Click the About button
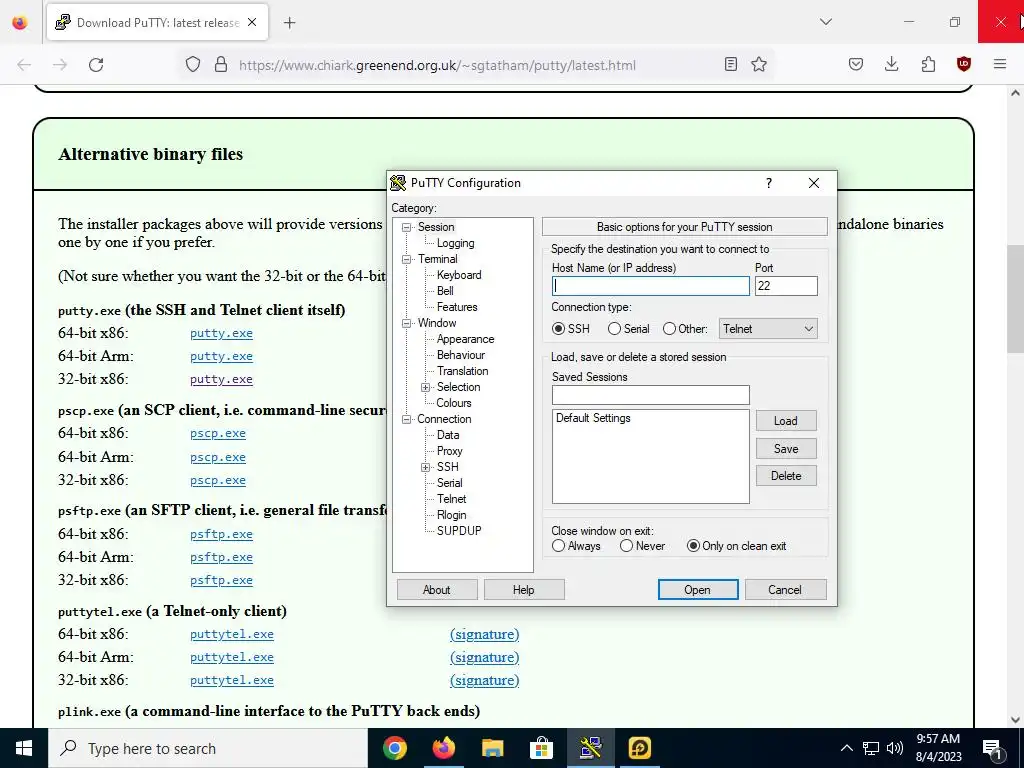 437,590
